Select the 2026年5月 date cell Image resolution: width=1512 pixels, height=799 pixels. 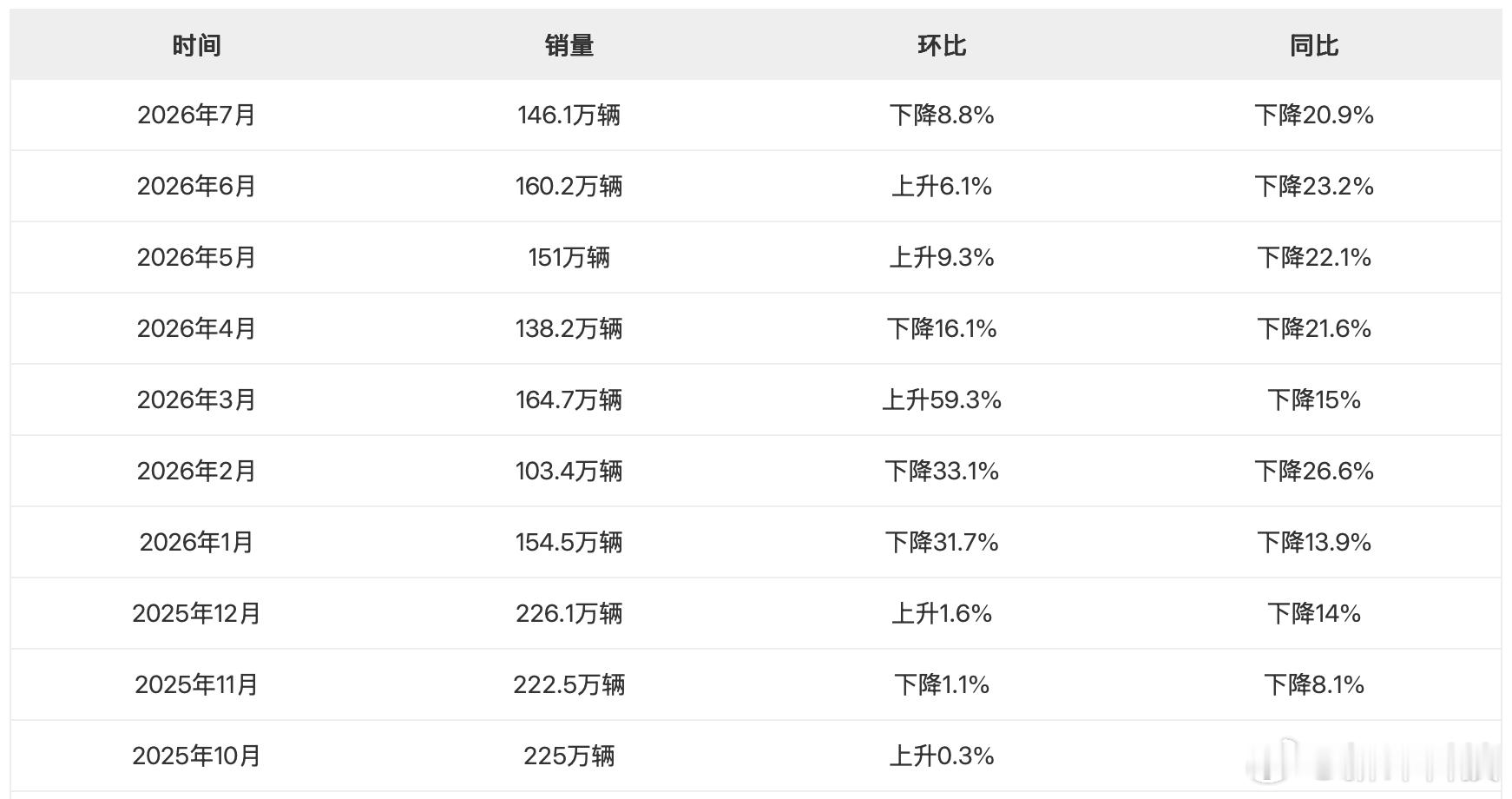196,257
